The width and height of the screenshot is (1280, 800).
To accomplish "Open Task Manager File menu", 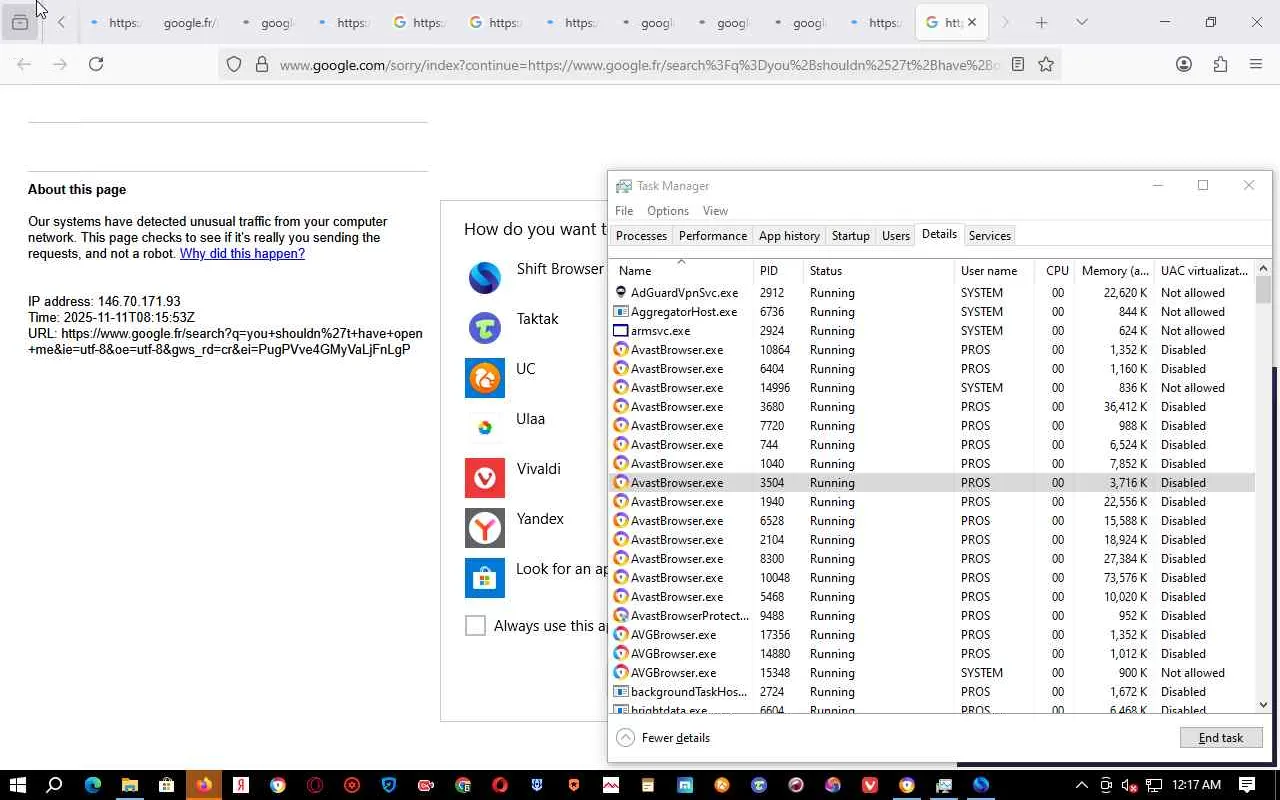I will click(x=624, y=211).
